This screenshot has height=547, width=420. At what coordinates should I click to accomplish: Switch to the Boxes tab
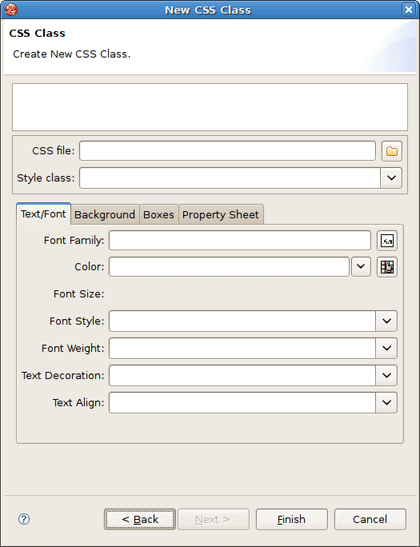(159, 215)
